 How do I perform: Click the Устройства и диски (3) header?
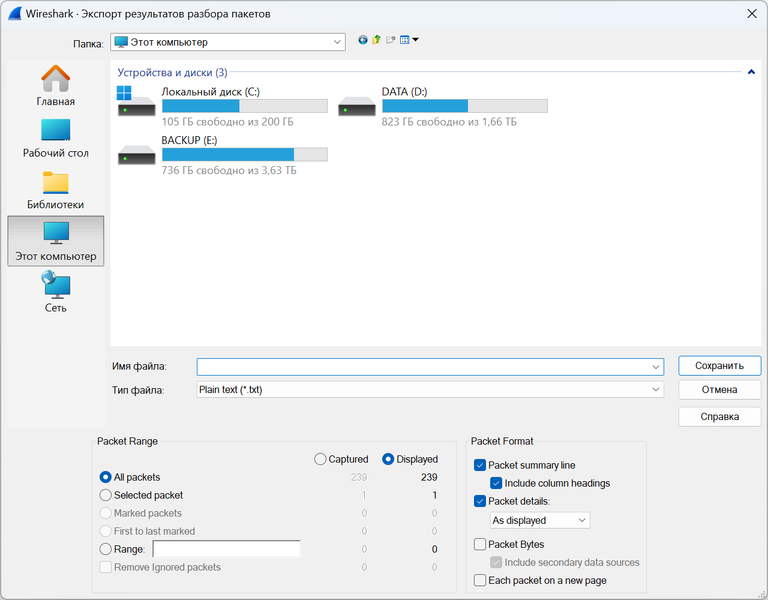[x=172, y=72]
